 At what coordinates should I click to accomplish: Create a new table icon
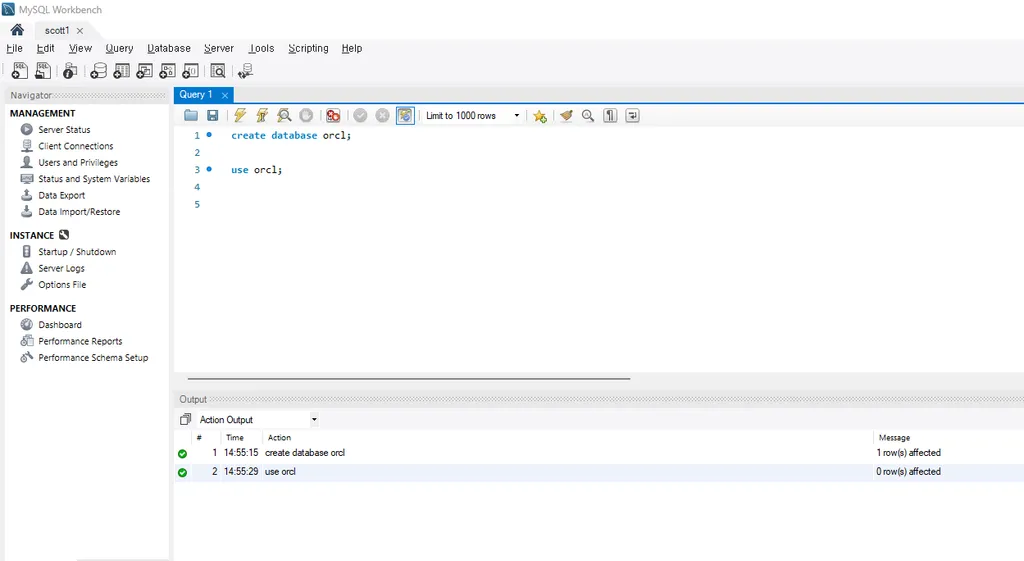[x=121, y=71]
